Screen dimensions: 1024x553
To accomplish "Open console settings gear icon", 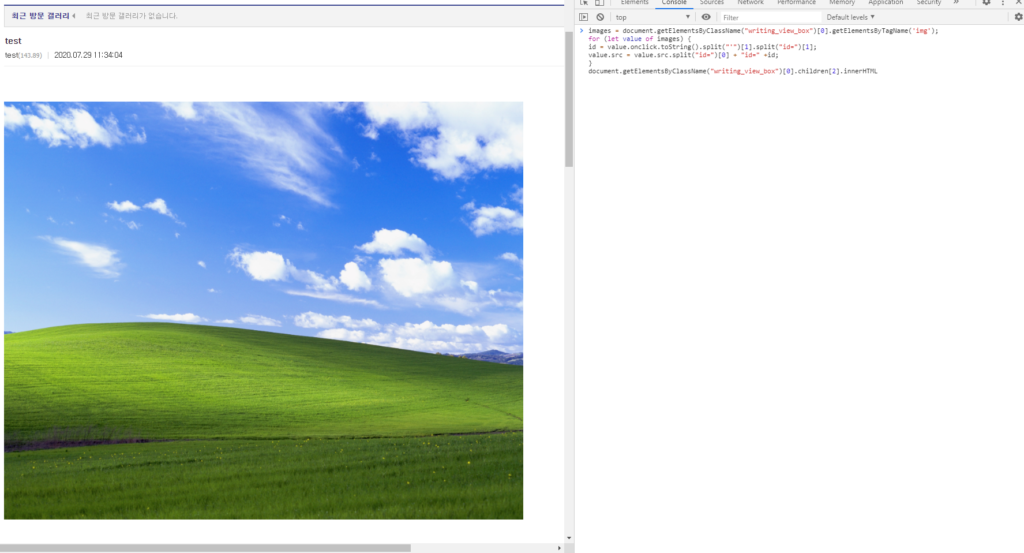I will (1018, 18).
